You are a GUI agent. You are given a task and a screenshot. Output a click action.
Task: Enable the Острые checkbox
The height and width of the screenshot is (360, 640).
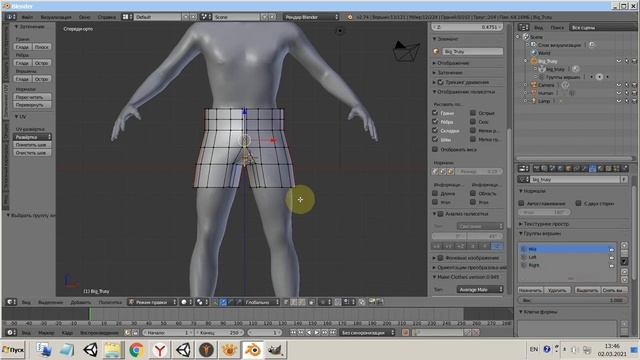pyautogui.click(x=473, y=113)
